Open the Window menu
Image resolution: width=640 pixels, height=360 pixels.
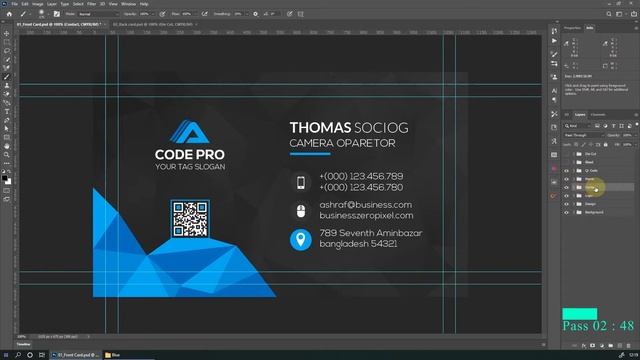128,4
